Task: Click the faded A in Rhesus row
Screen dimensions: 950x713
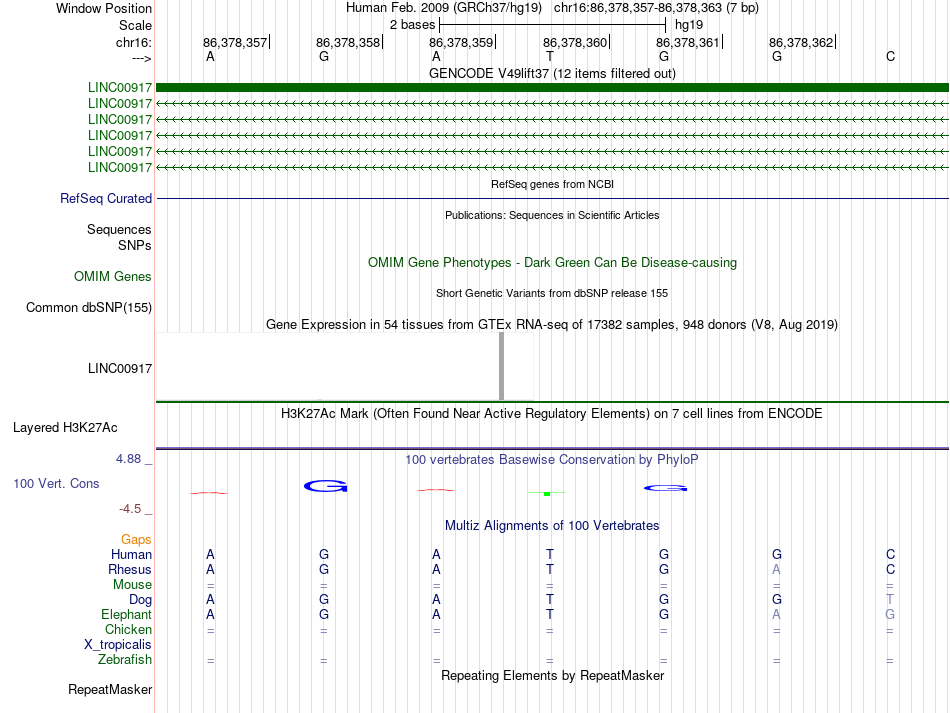Action: pos(777,569)
